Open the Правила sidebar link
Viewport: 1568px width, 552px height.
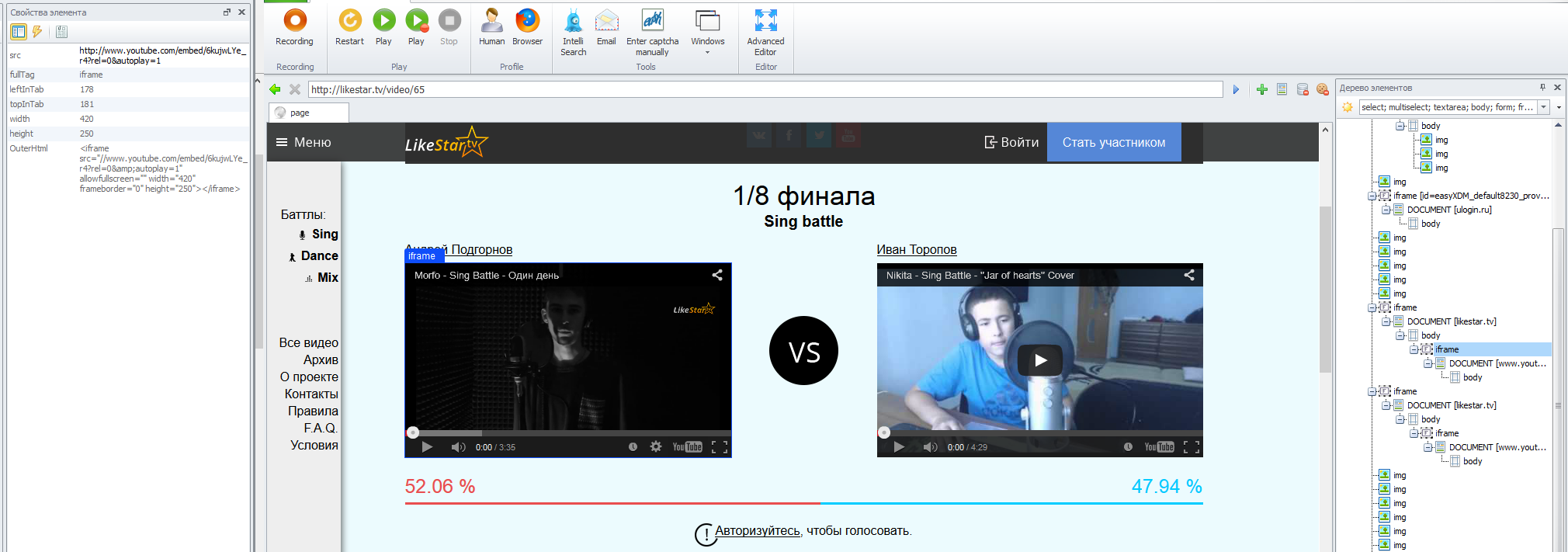point(313,411)
